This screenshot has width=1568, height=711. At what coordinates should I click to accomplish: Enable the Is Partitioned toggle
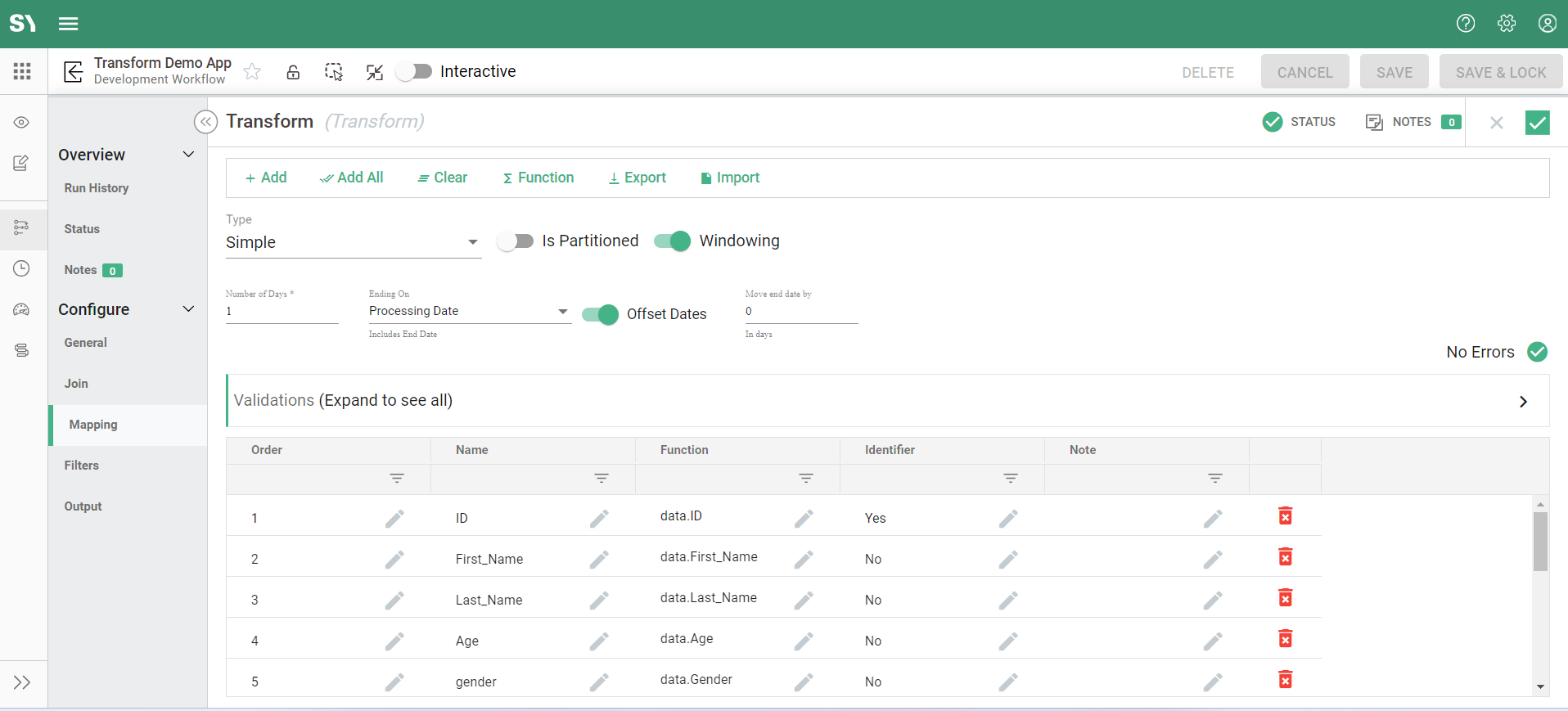516,241
